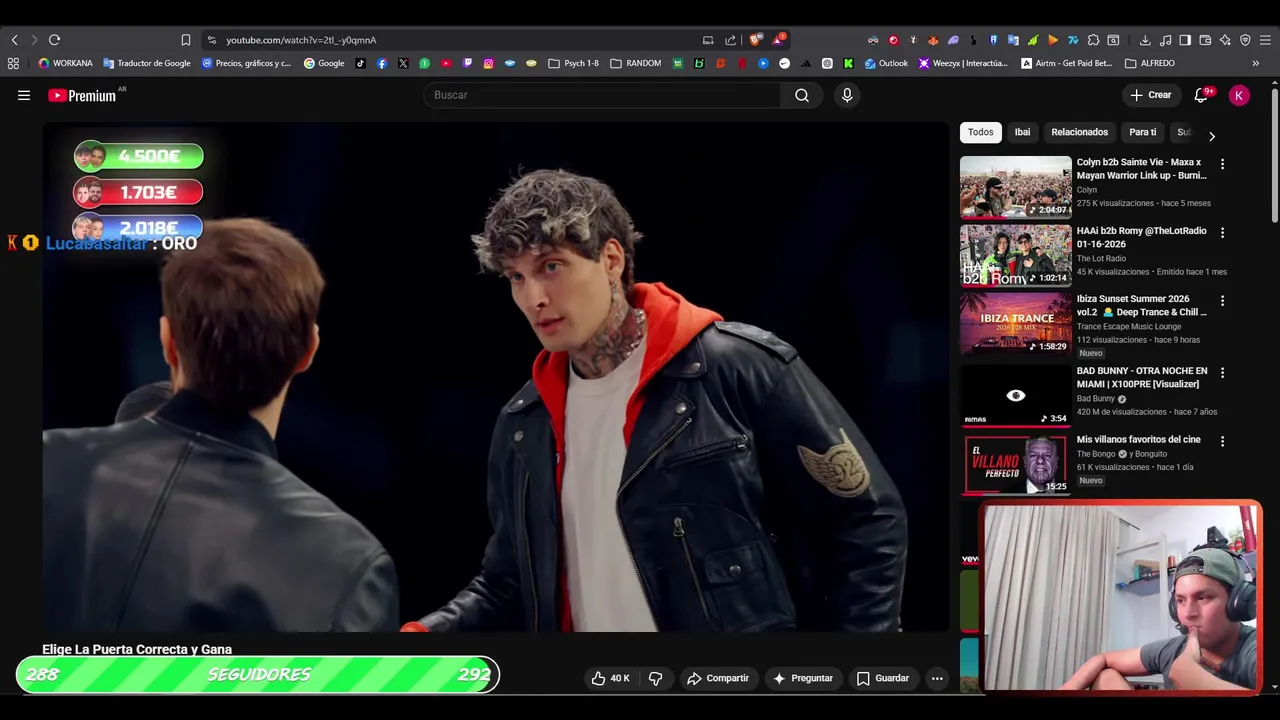
Task: Open Traductor de Google bookmark
Action: (147, 63)
